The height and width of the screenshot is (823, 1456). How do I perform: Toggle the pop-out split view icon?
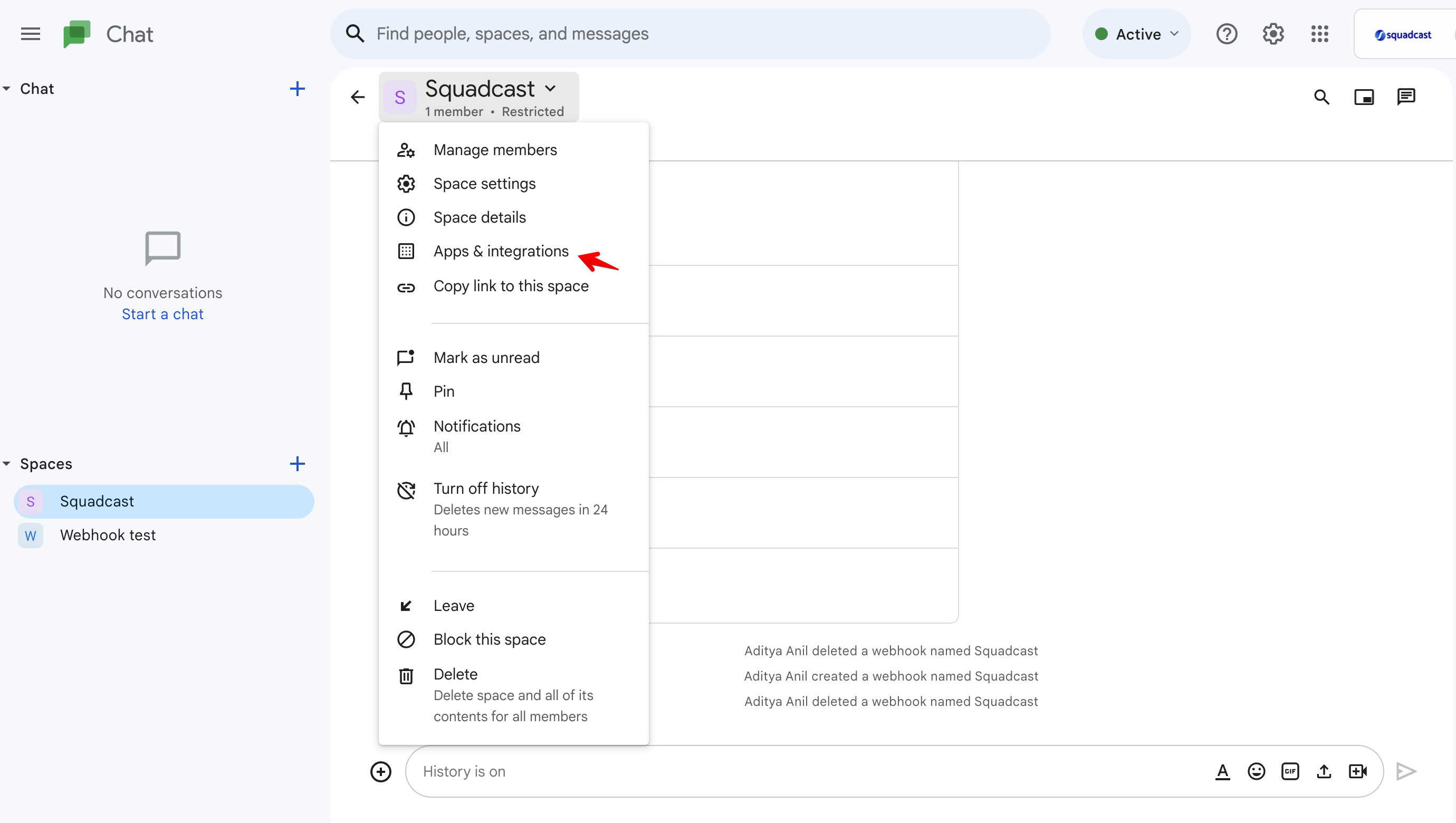pyautogui.click(x=1363, y=97)
